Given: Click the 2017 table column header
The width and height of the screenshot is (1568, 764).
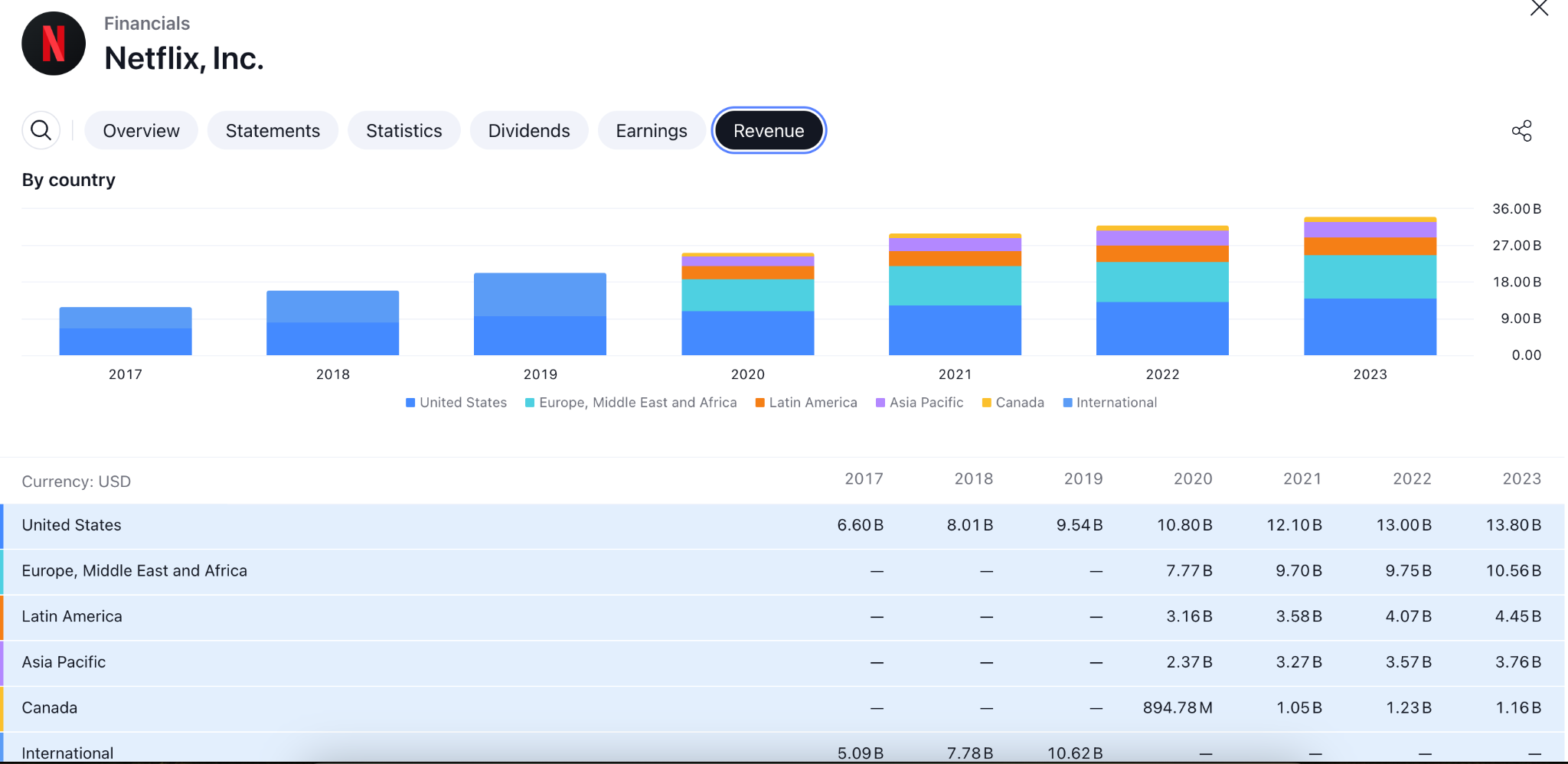Looking at the screenshot, I should 864,478.
